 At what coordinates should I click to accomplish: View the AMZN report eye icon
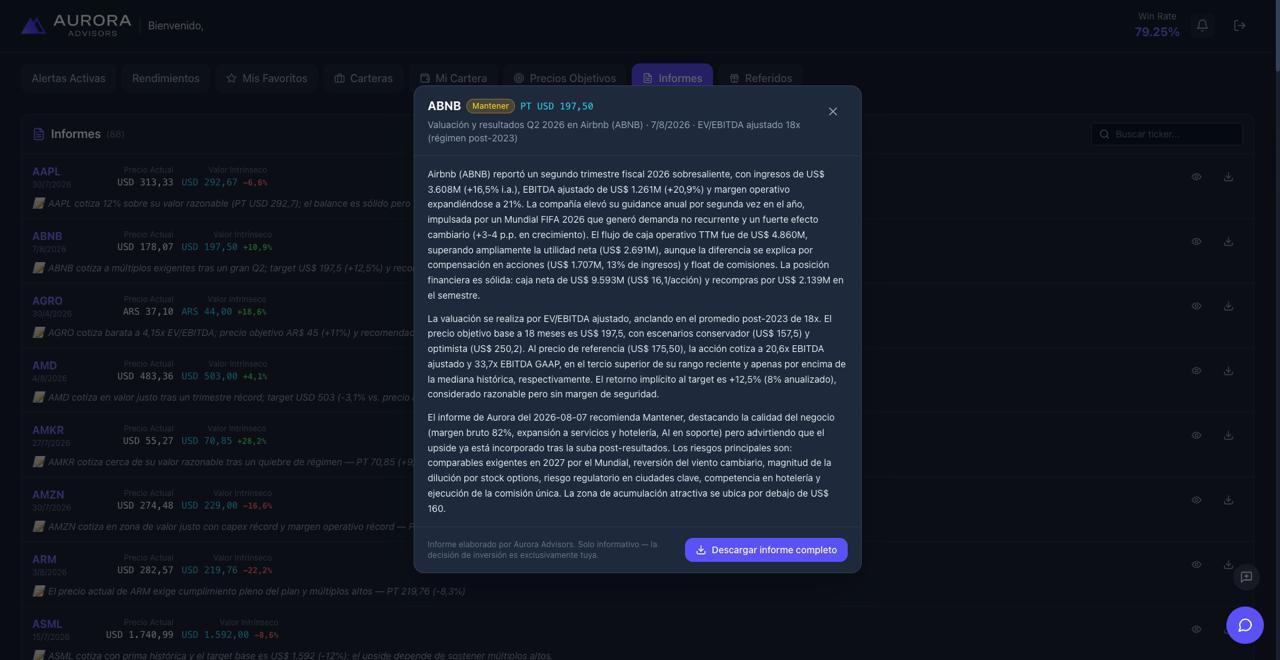(1196, 500)
